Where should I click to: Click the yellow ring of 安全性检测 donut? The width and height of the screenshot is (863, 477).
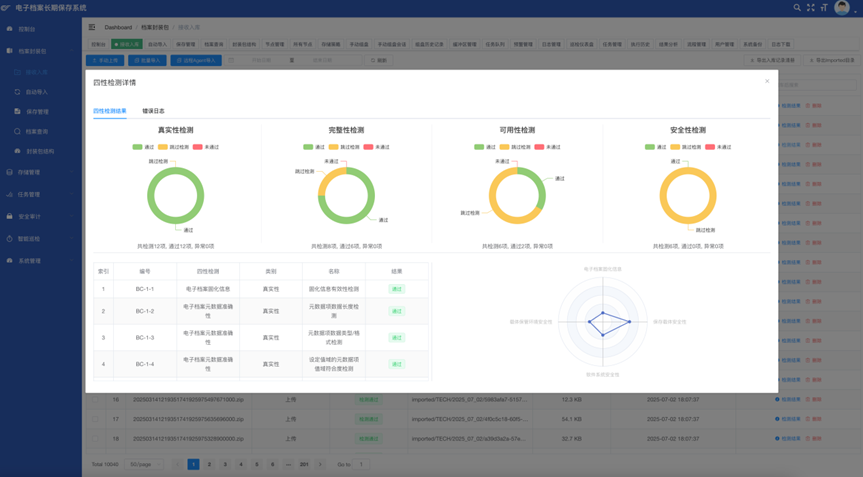click(x=664, y=196)
